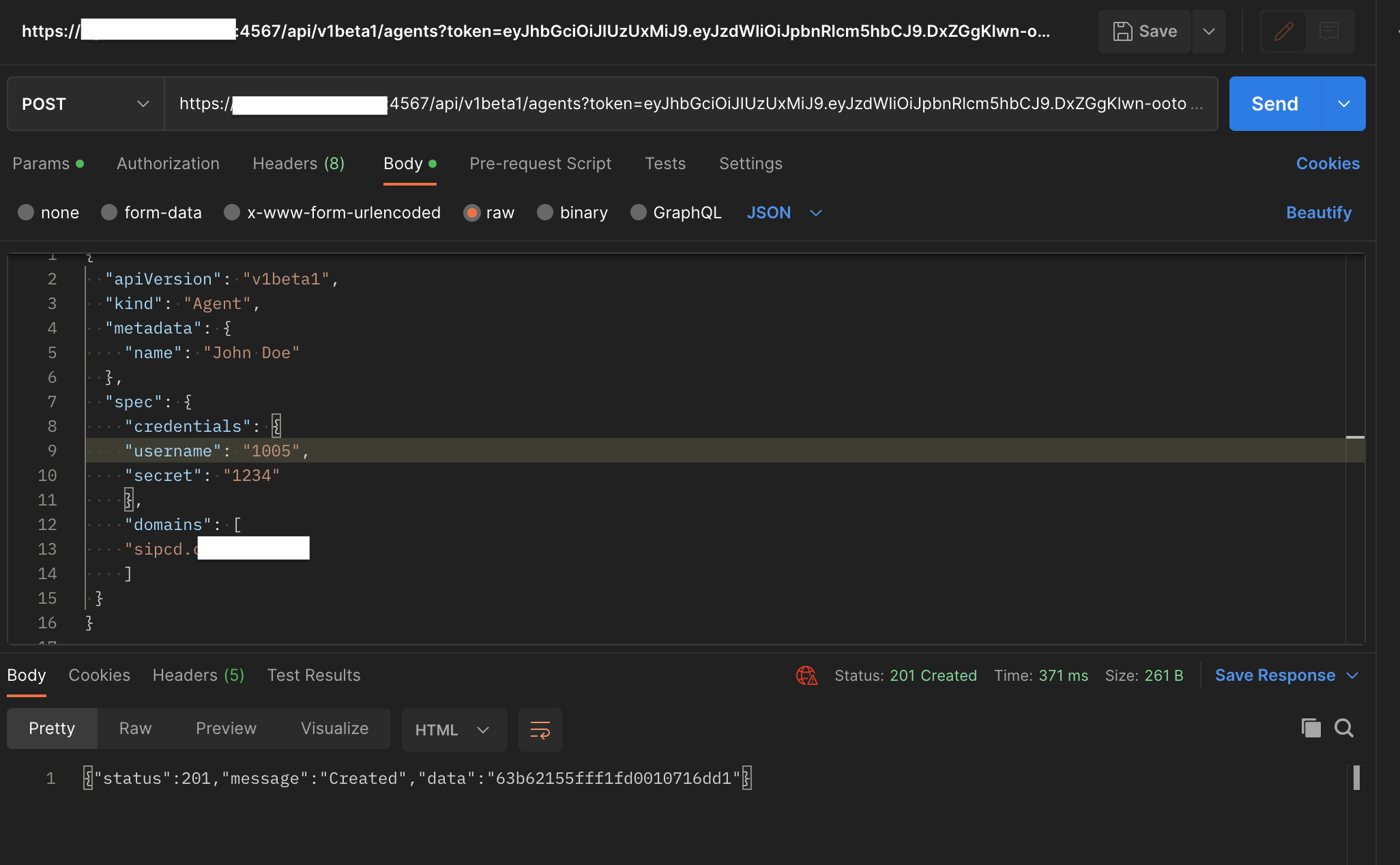Copy response with the copy icon
This screenshot has width=1400, height=865.
click(x=1311, y=729)
